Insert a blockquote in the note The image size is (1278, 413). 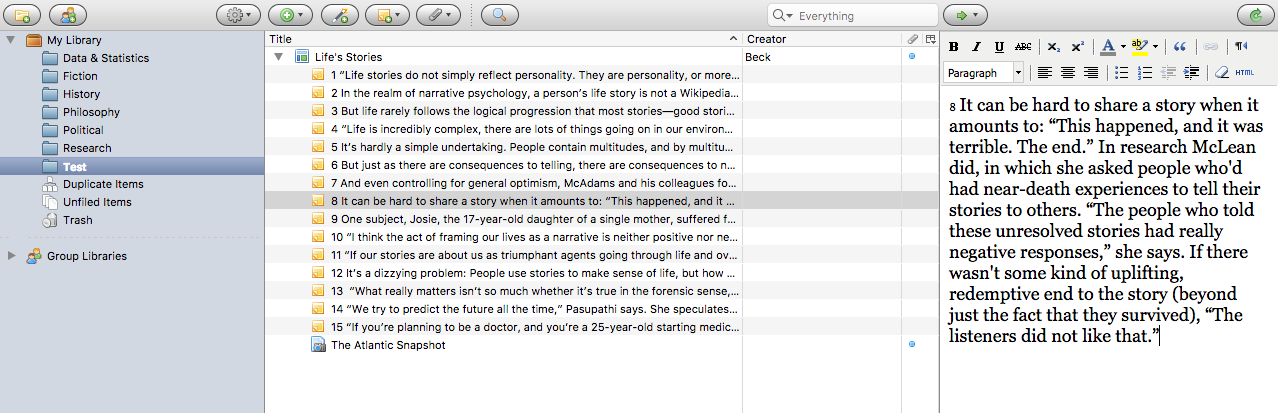point(1180,46)
